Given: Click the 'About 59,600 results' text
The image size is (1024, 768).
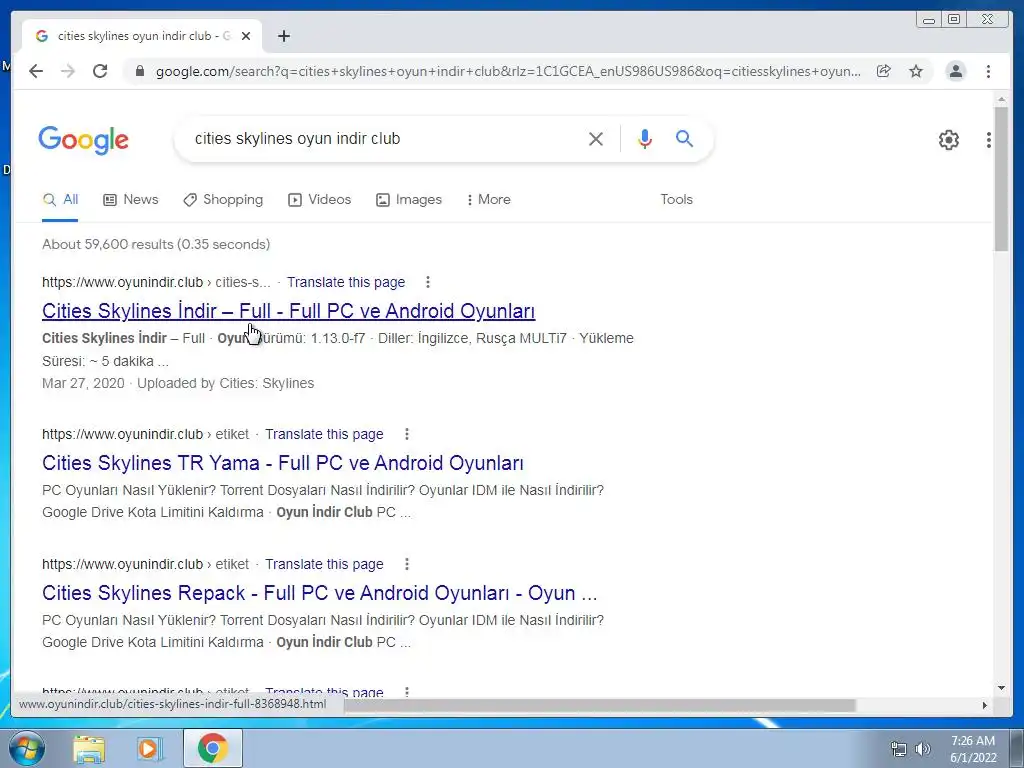Looking at the screenshot, I should coord(156,244).
